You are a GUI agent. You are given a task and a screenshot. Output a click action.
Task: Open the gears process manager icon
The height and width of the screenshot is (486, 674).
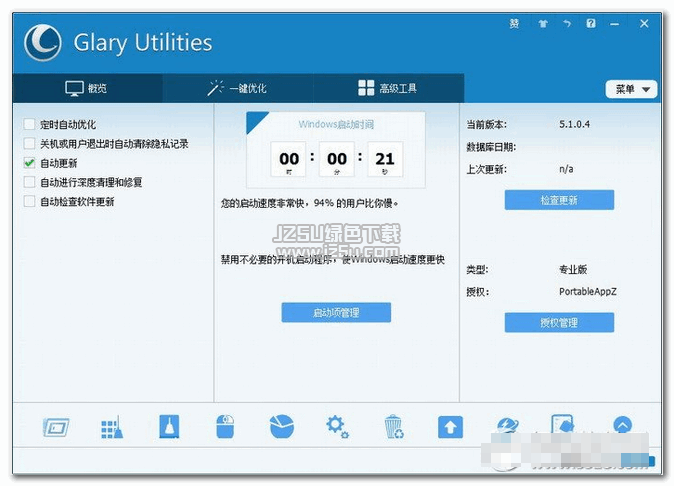(337, 427)
